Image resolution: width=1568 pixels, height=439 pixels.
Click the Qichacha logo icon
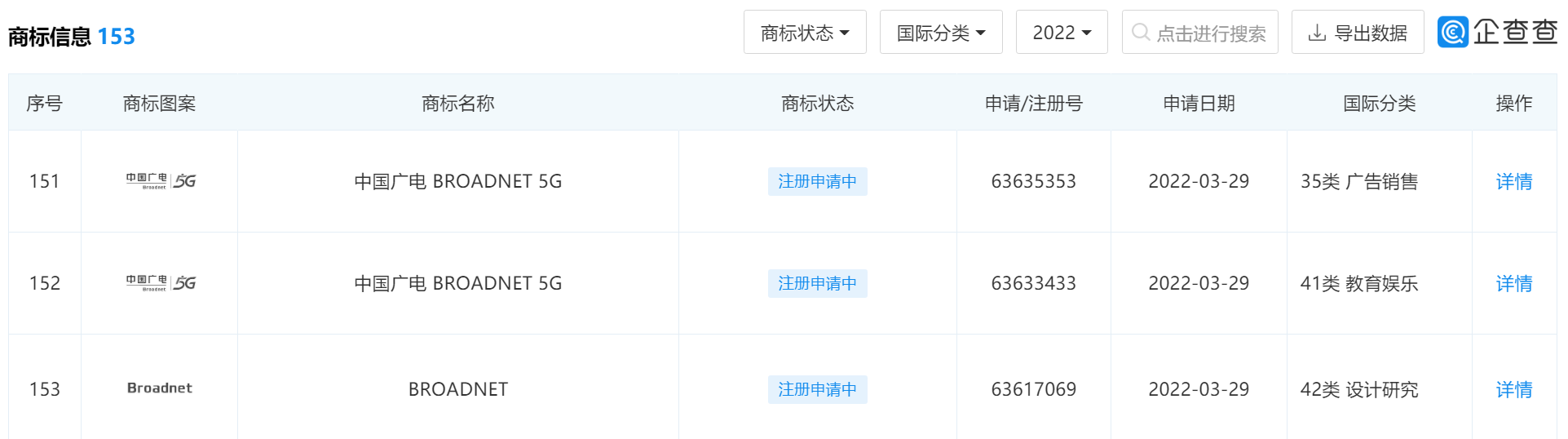[1453, 32]
